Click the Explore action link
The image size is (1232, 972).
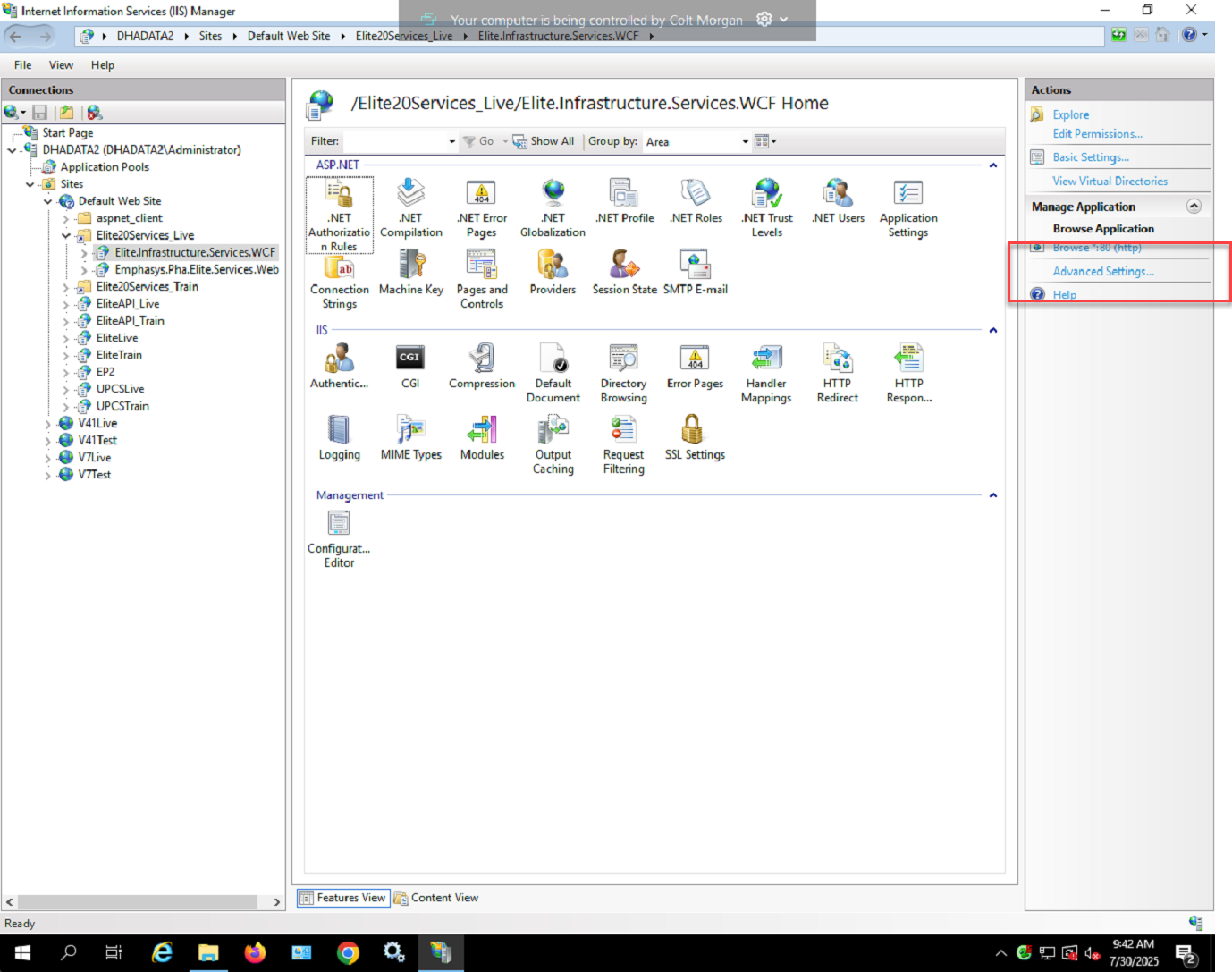click(1070, 114)
